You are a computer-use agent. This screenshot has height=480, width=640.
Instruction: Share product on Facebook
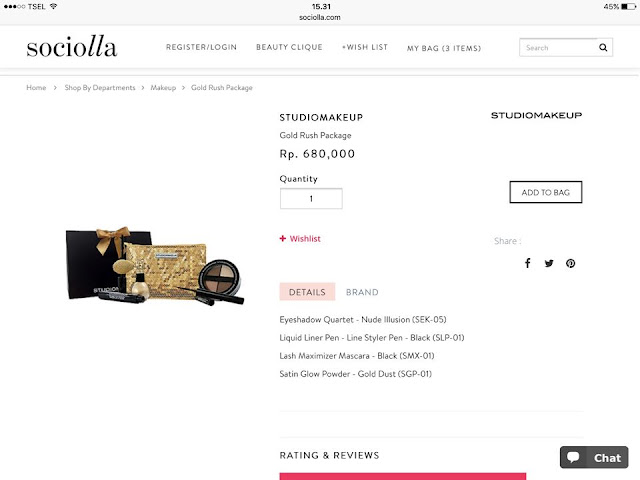click(527, 263)
